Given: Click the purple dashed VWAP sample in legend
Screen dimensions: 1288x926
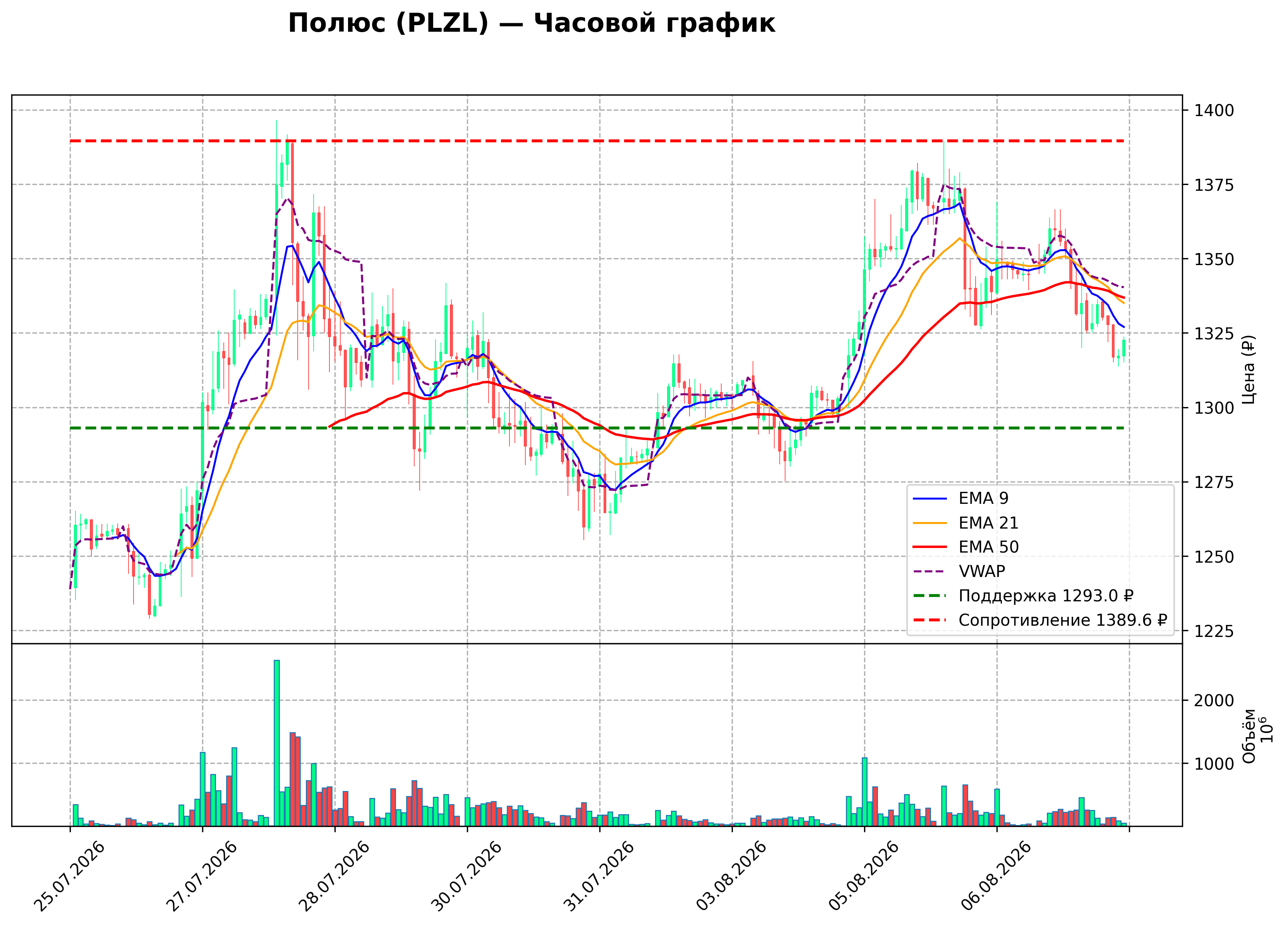Looking at the screenshot, I should [930, 571].
